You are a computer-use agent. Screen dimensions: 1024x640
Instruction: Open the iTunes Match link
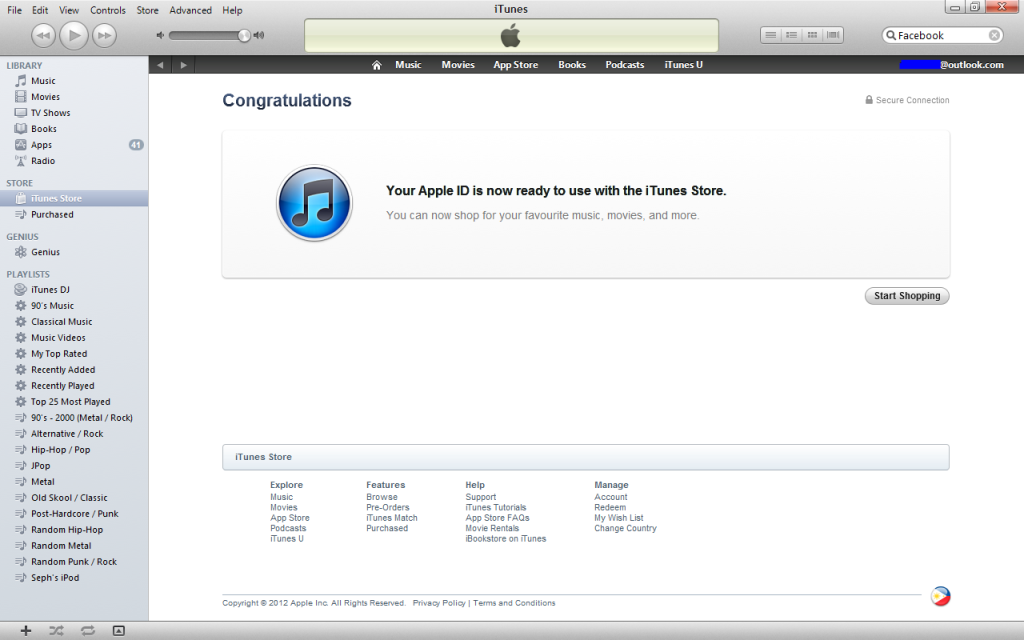click(x=392, y=518)
